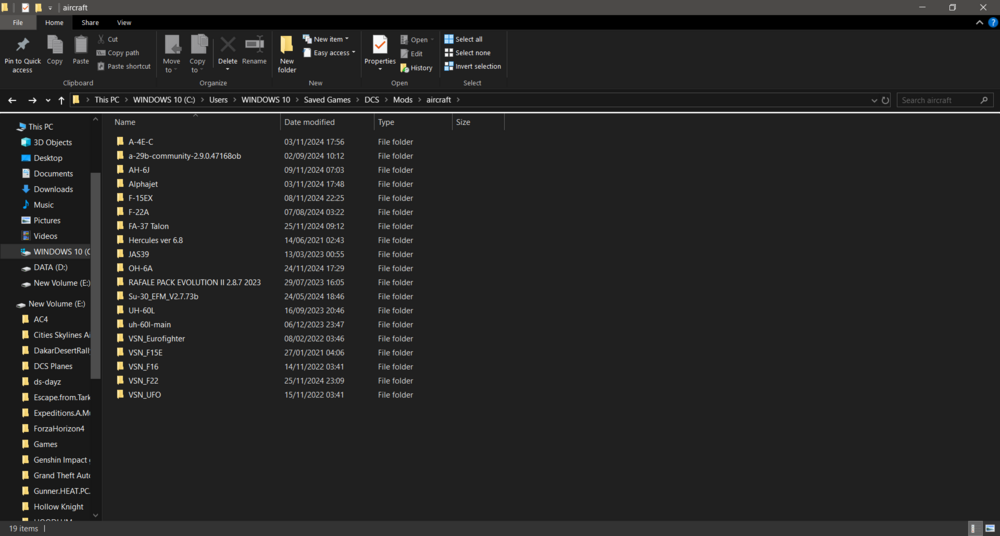Image resolution: width=1000 pixels, height=536 pixels.
Task: Collapse the ribbon with the chevron
Action: 980,22
